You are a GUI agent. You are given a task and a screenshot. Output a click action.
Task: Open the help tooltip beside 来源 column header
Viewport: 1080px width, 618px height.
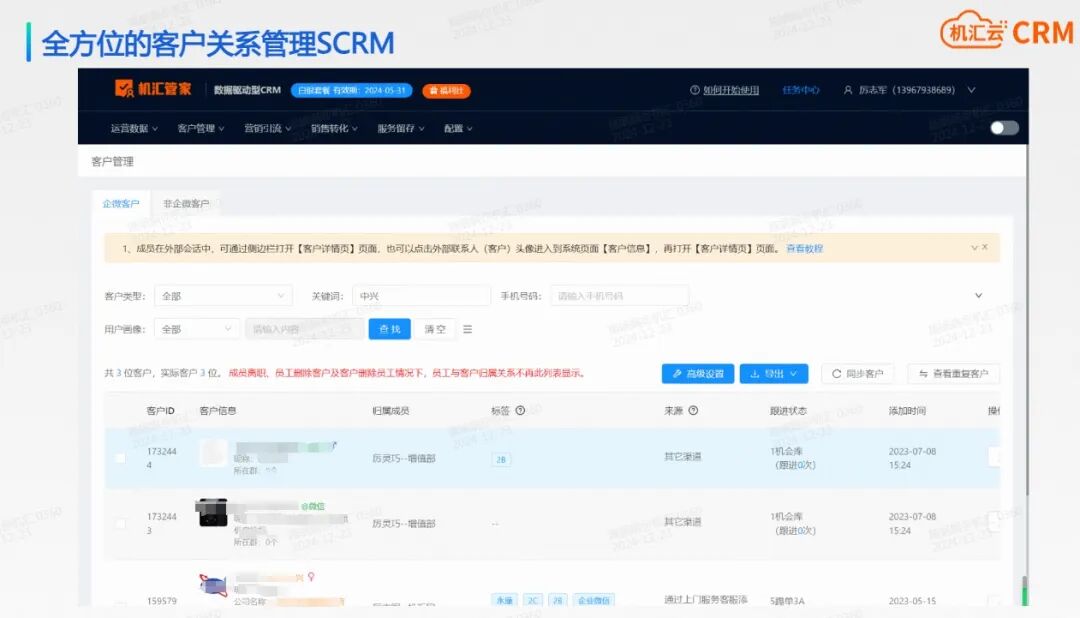pyautogui.click(x=693, y=409)
